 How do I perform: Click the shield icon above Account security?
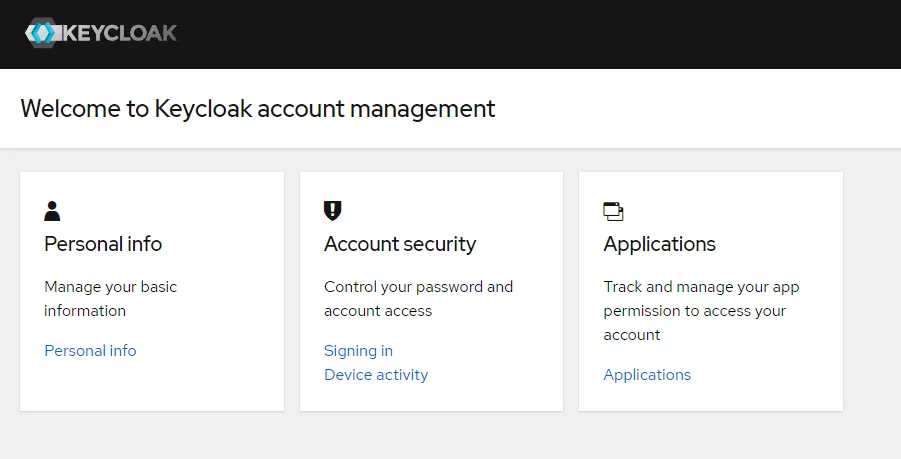333,211
